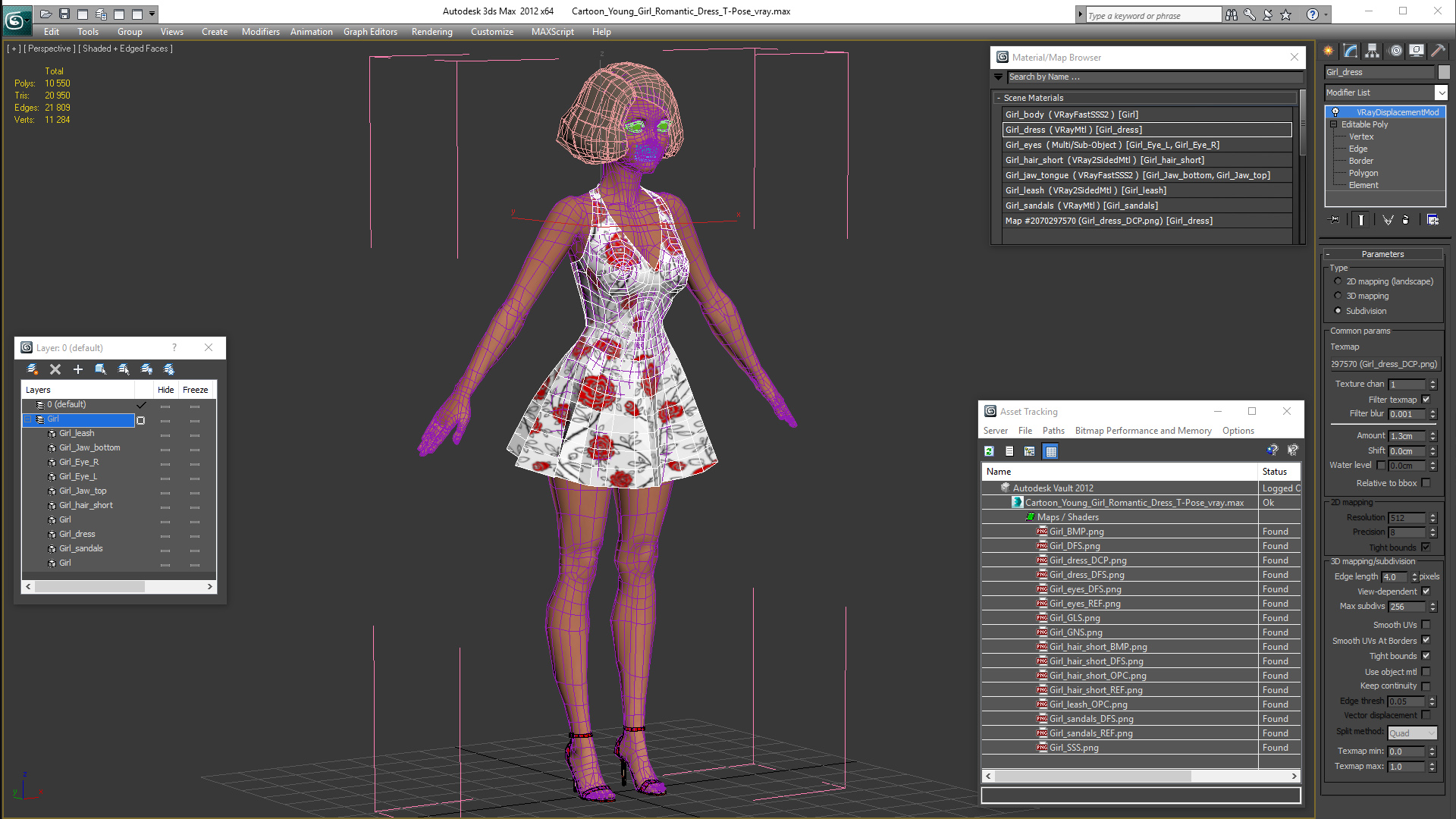Click the Hide column header in Layer dialog
The height and width of the screenshot is (819, 1456).
point(165,390)
